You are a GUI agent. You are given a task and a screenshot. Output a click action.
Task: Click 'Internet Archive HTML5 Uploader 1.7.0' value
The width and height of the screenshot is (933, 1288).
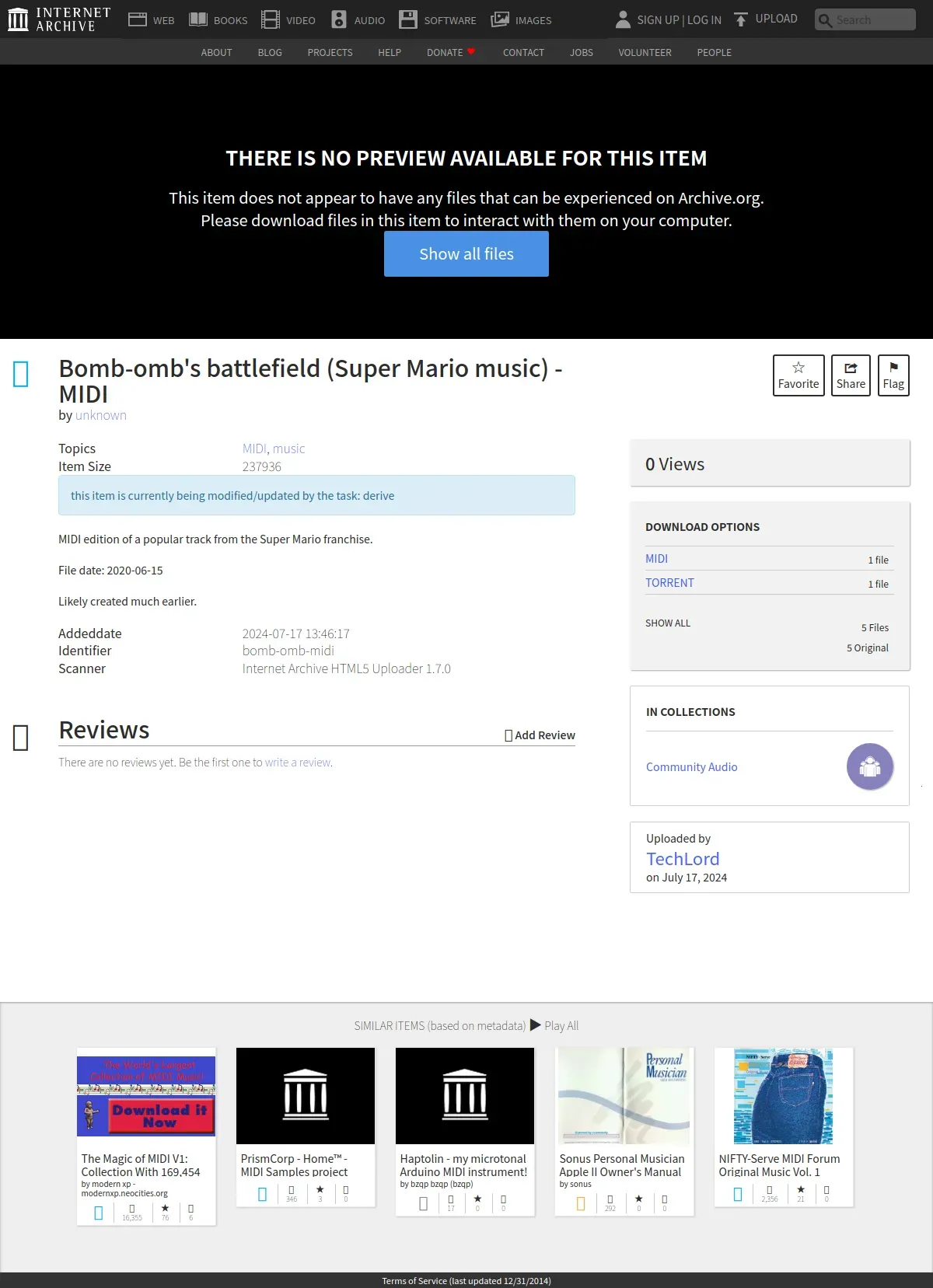(x=347, y=668)
